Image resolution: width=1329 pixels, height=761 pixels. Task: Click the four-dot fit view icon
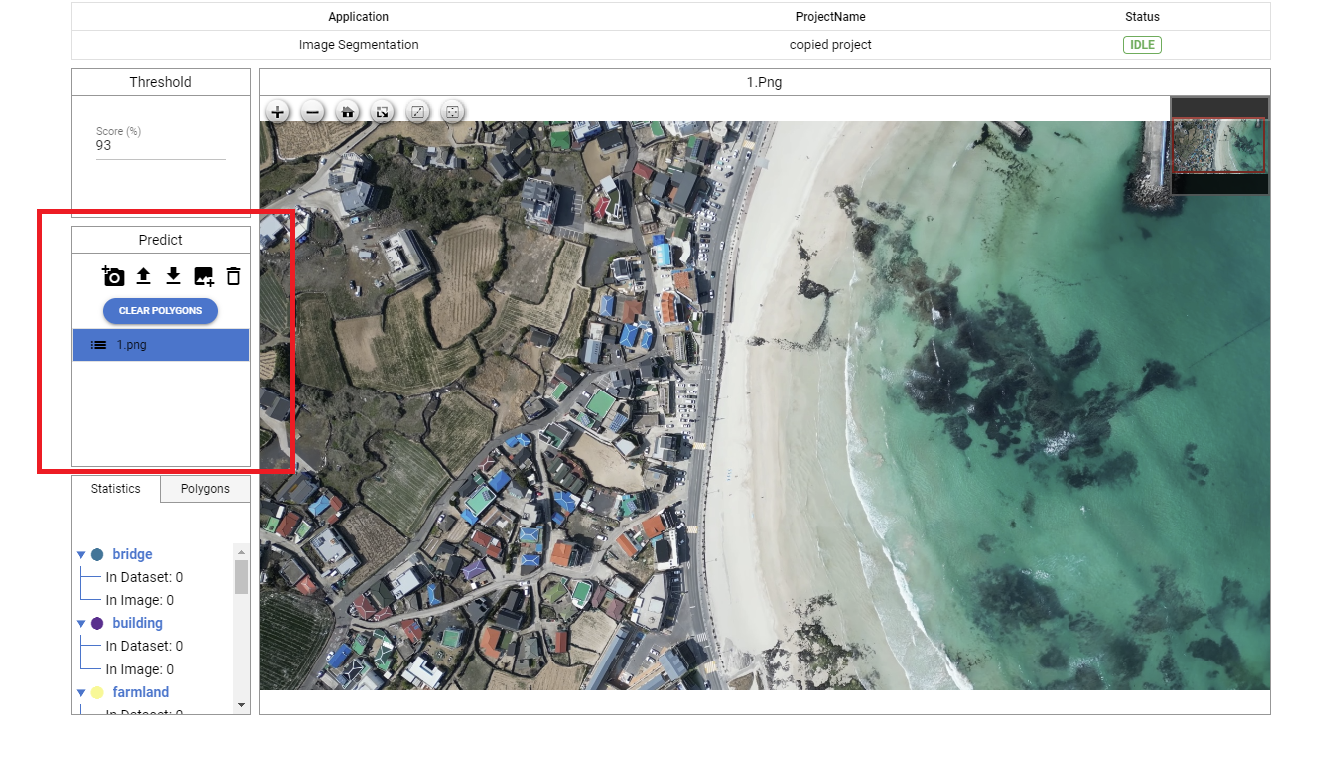(453, 112)
